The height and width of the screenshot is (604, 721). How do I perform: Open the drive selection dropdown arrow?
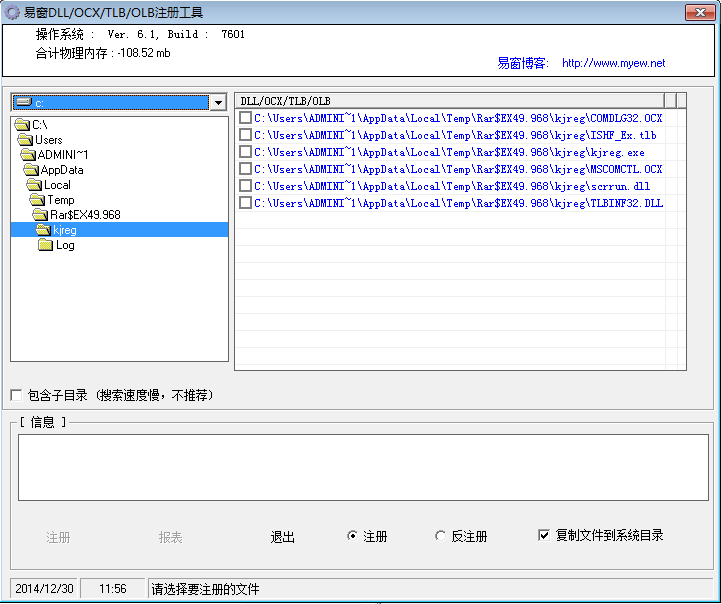point(218,103)
